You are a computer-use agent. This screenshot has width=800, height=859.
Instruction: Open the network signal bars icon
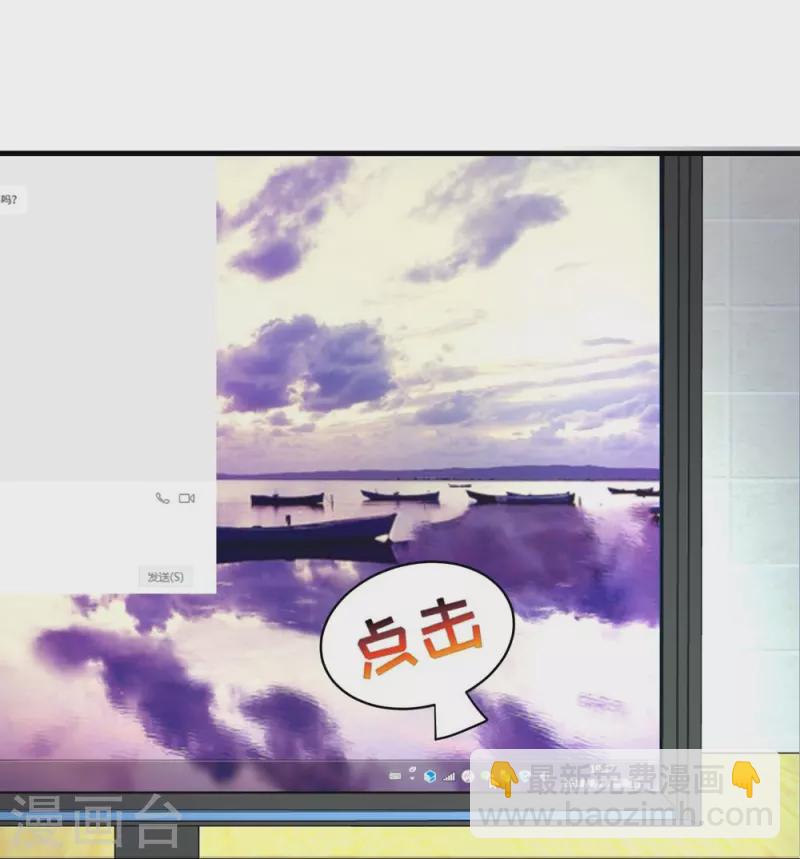pyautogui.click(x=449, y=776)
